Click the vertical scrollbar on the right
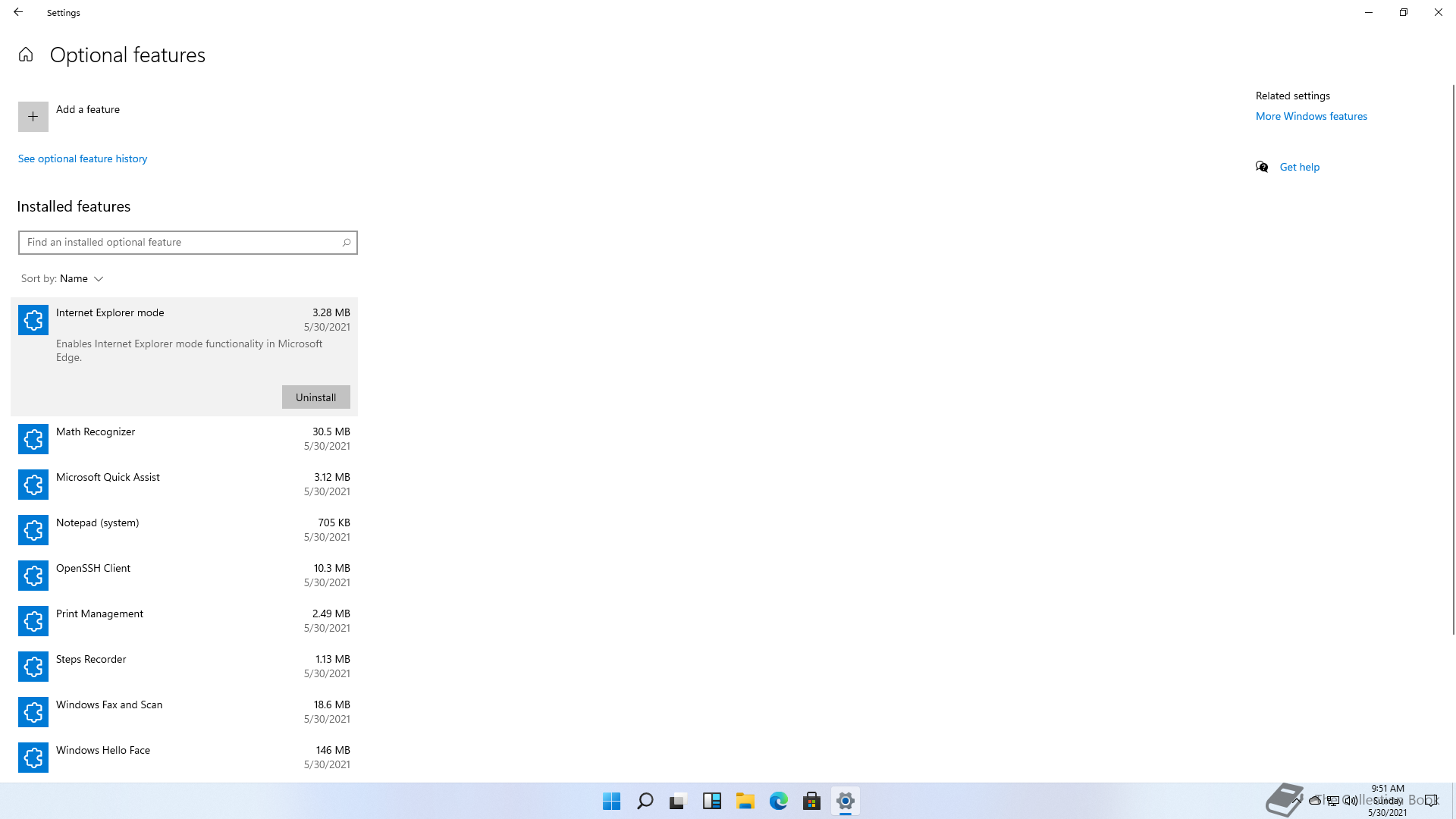Viewport: 1456px width, 819px height. pyautogui.click(x=1453, y=359)
